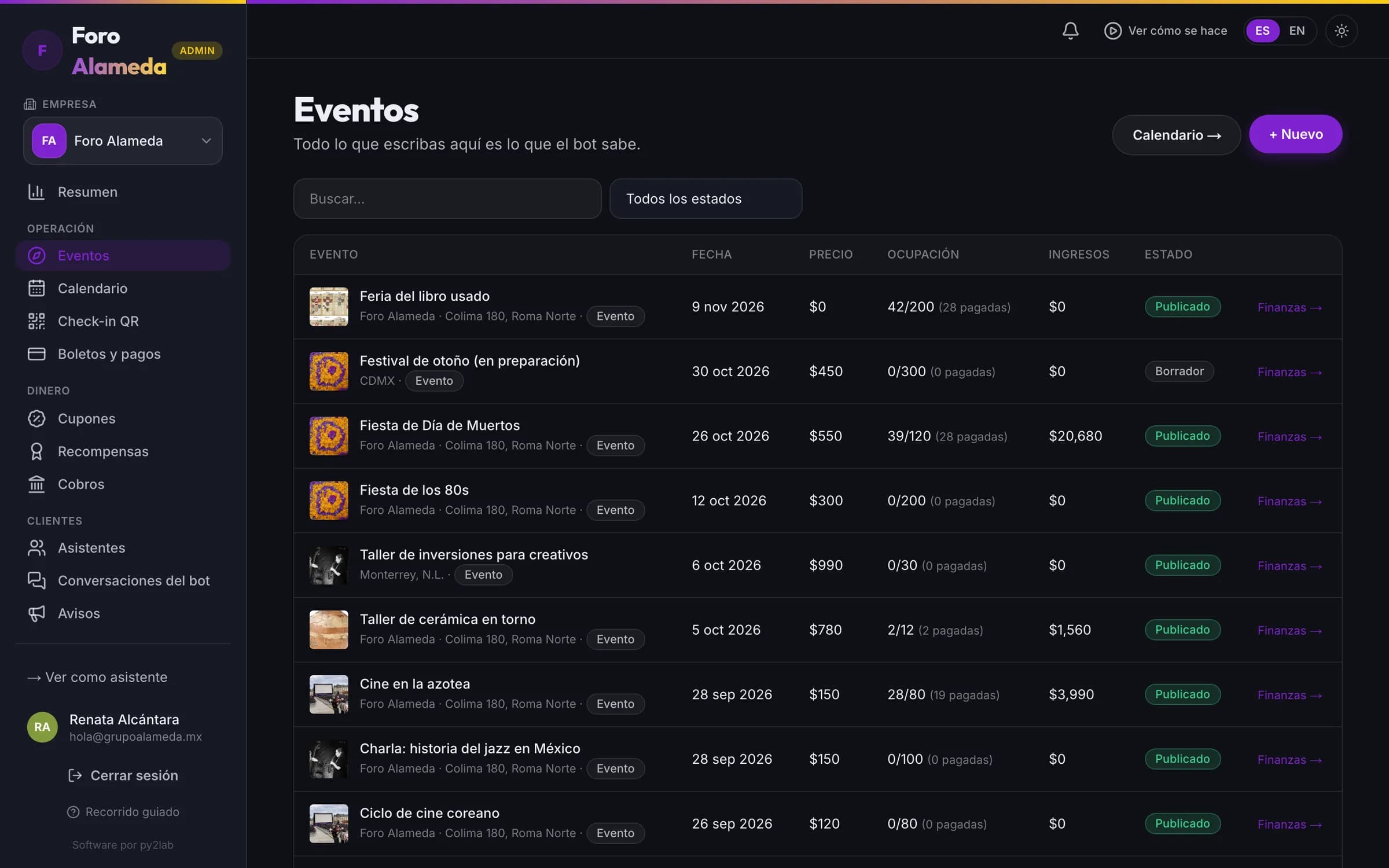Screen dimensions: 1389x868
Task: Select Taller de inversiones para creativos title
Action: click(474, 554)
